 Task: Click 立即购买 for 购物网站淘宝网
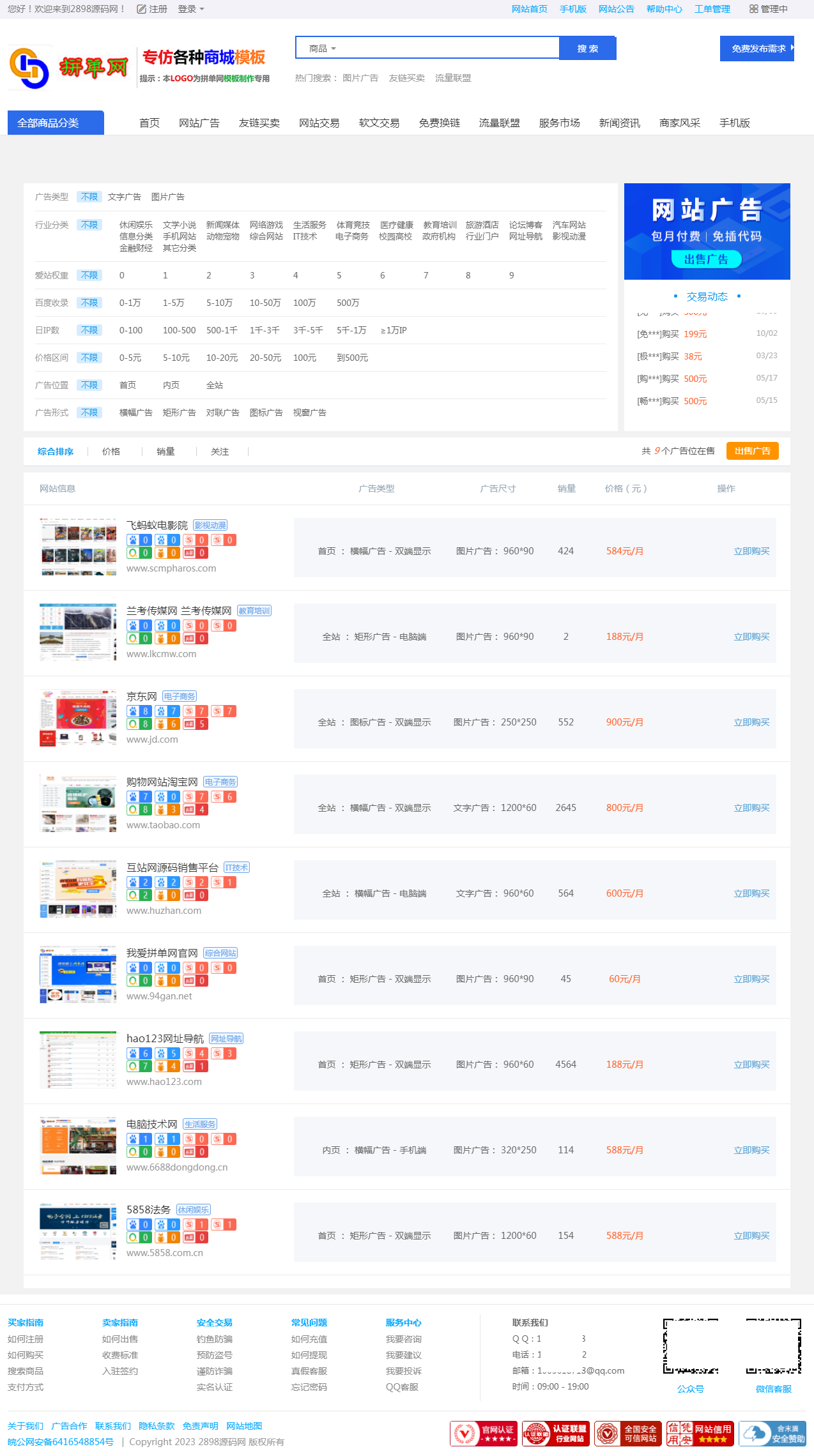click(x=751, y=808)
